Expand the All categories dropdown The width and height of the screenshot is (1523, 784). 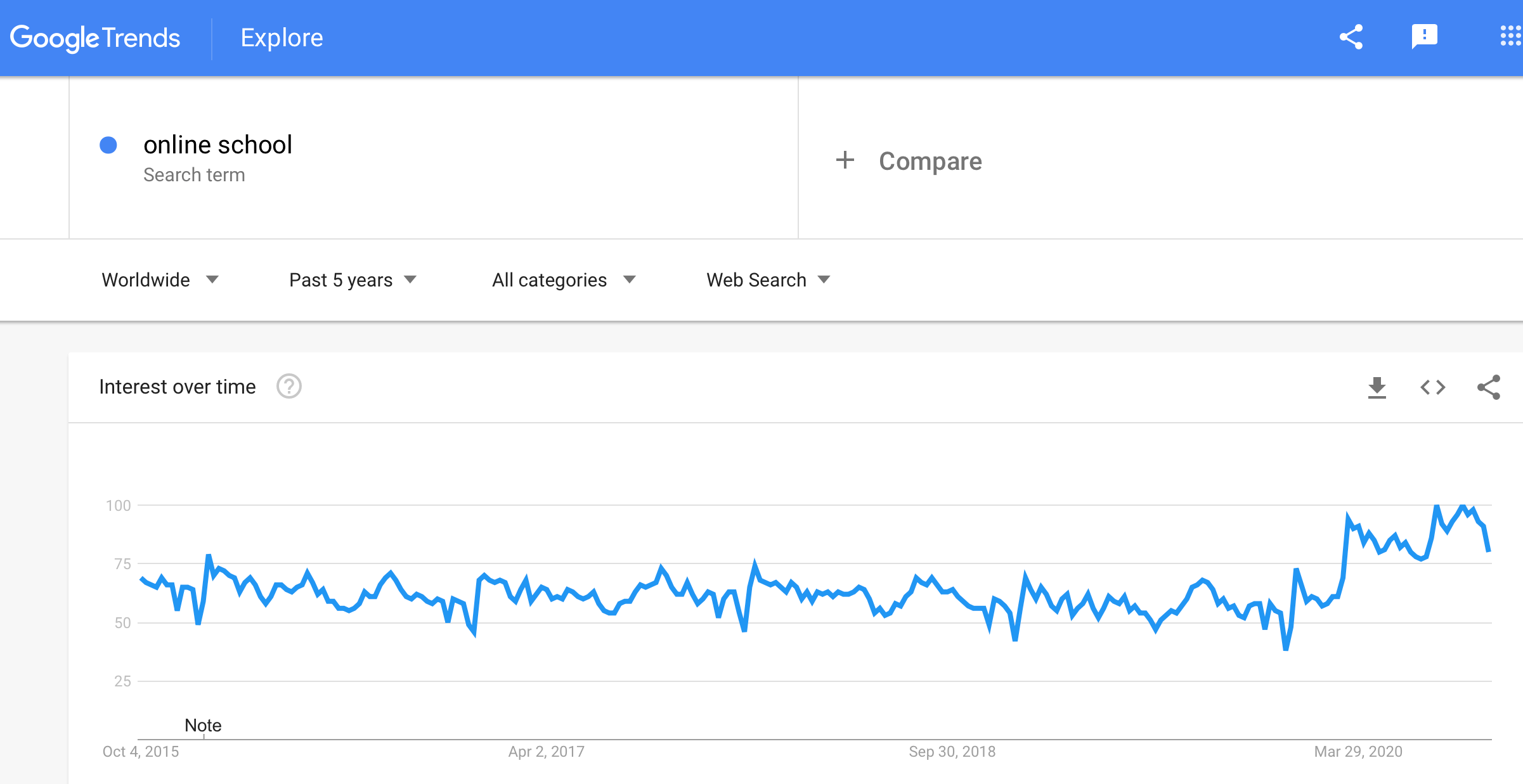tap(564, 280)
